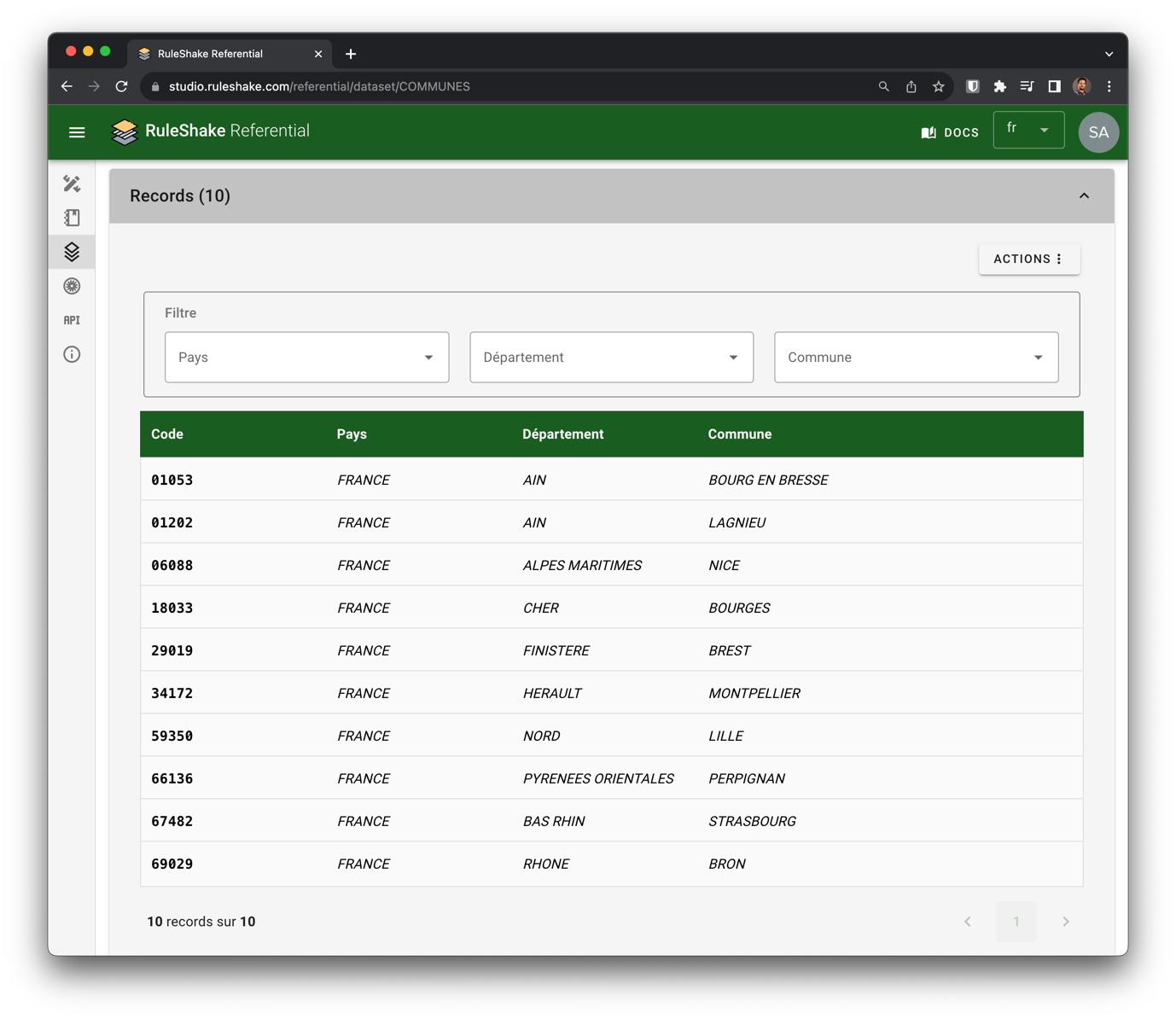This screenshot has height=1019, width=1176.
Task: Open the Département filter dropdown
Action: click(x=611, y=358)
